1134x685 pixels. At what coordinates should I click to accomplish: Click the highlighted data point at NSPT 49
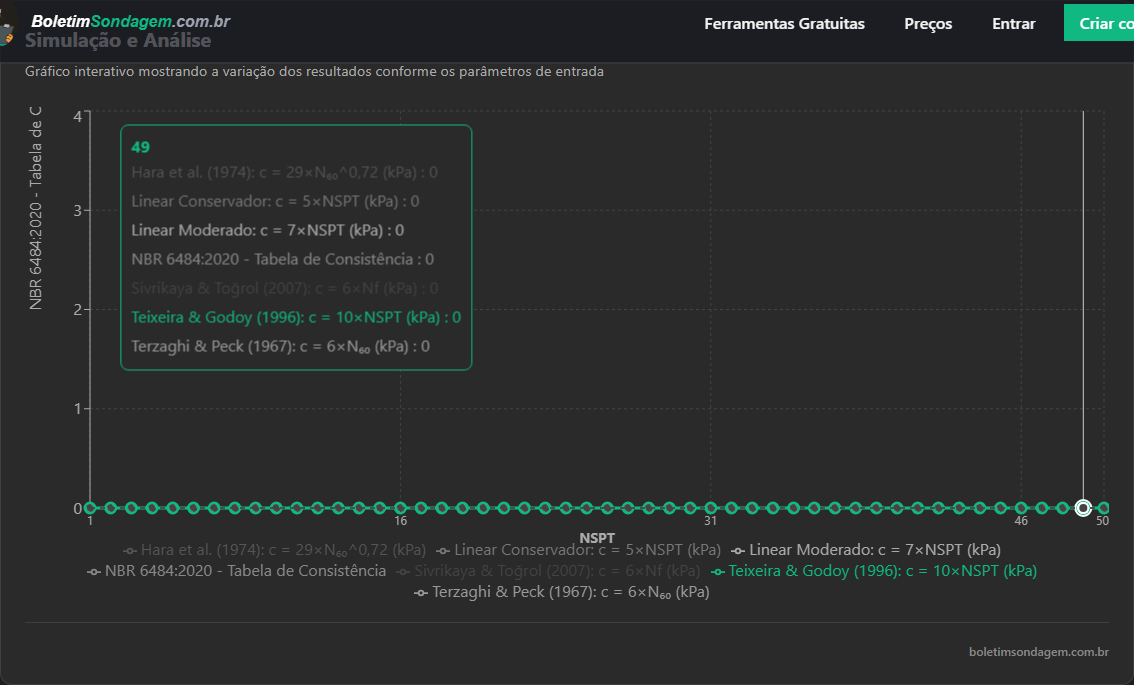coord(1083,508)
